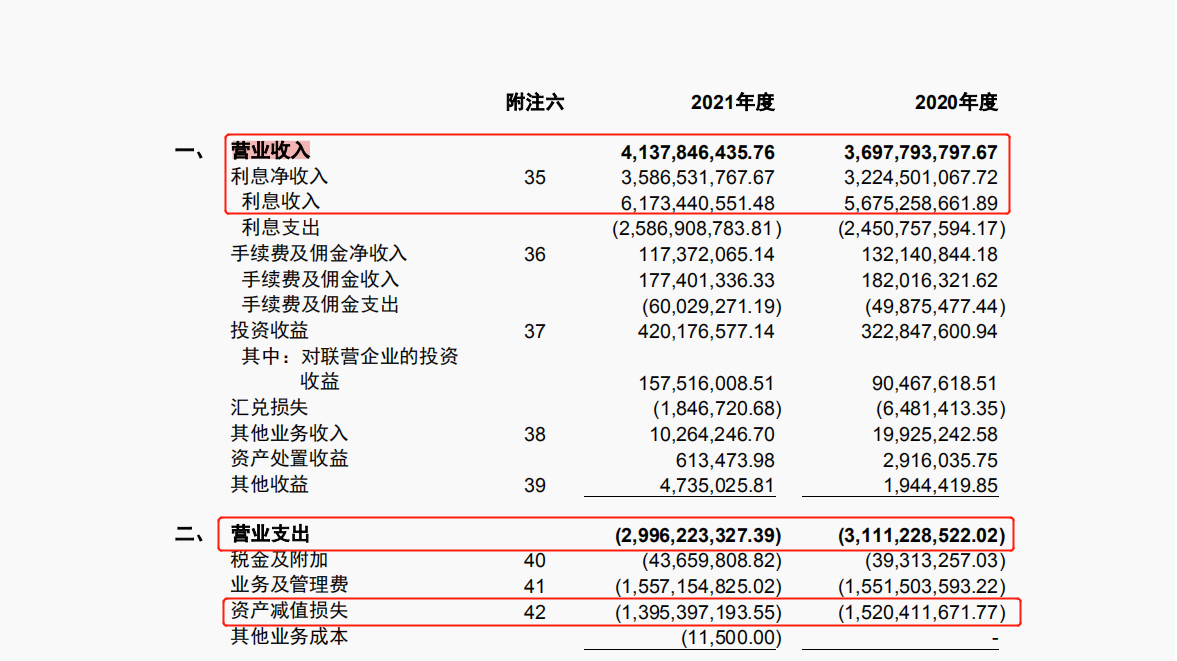Select the 资产减值损失 row label
The height and width of the screenshot is (661, 1177).
click(x=289, y=611)
